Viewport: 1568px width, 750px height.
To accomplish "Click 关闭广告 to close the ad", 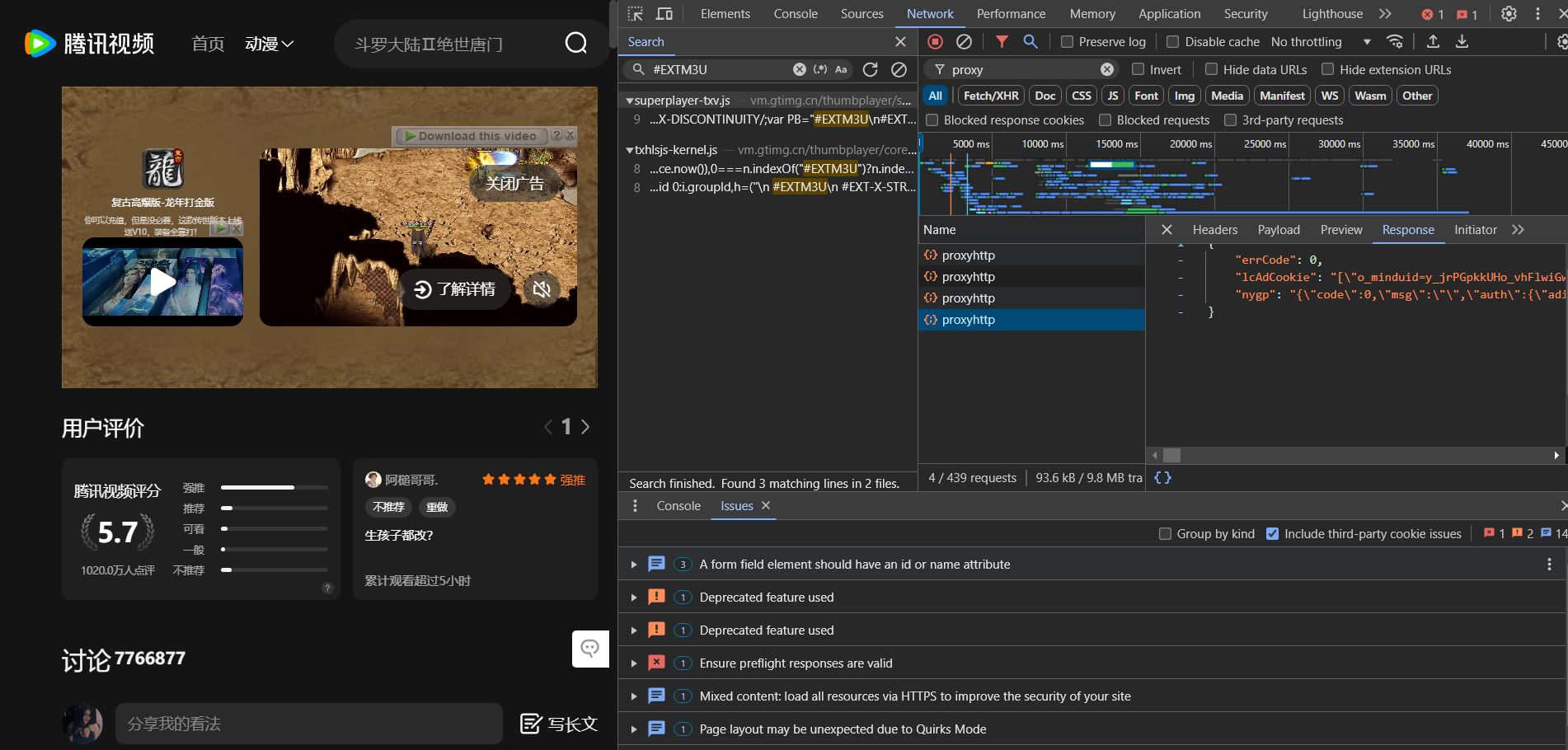I will click(514, 183).
